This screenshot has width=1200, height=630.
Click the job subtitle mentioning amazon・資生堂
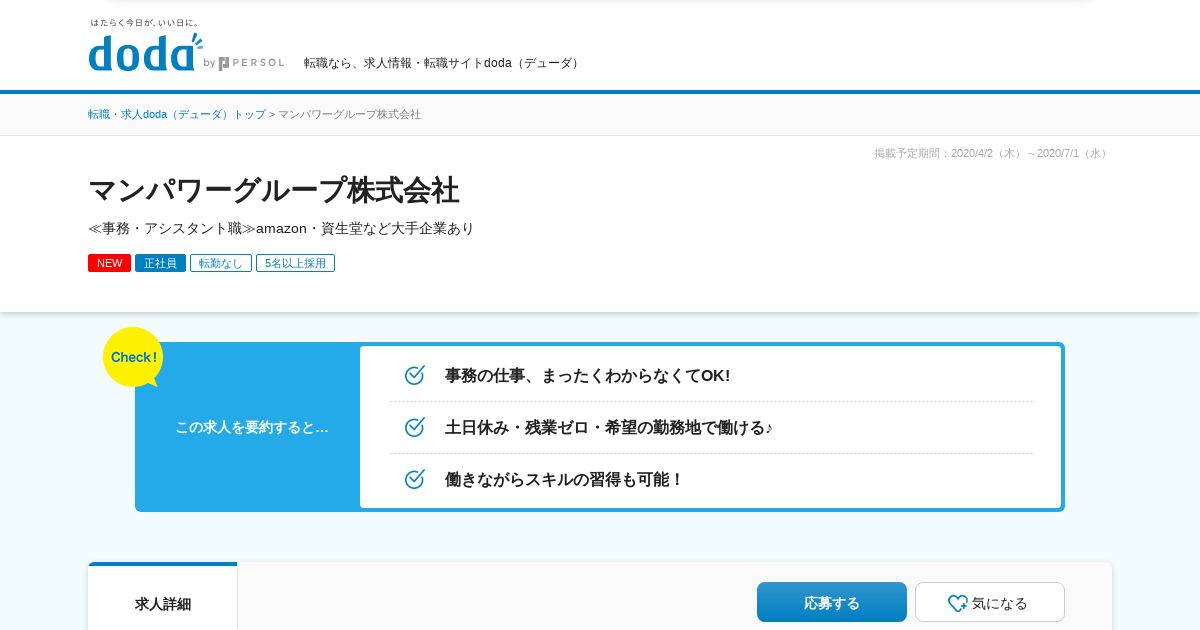pyautogui.click(x=281, y=228)
